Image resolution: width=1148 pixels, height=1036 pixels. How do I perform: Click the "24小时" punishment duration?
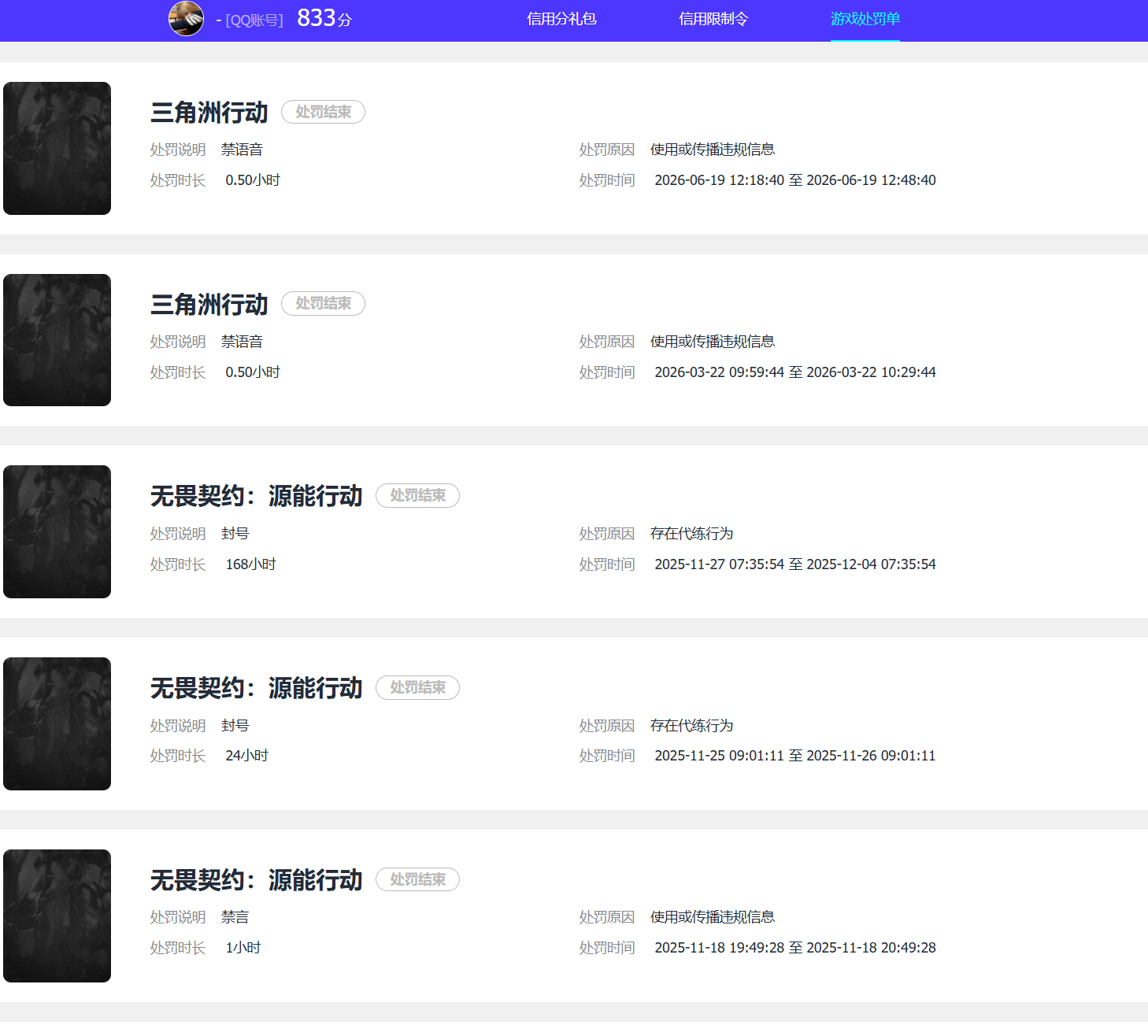(247, 756)
